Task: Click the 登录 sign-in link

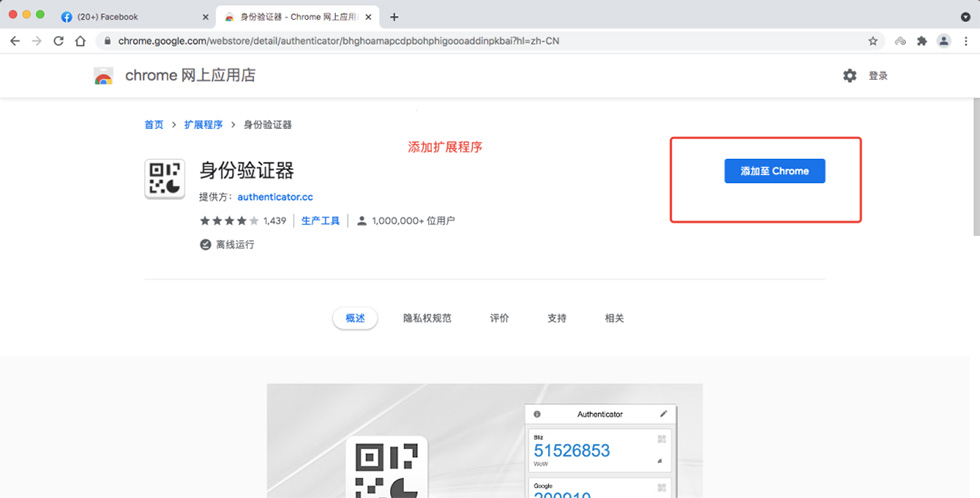Action: click(x=878, y=76)
